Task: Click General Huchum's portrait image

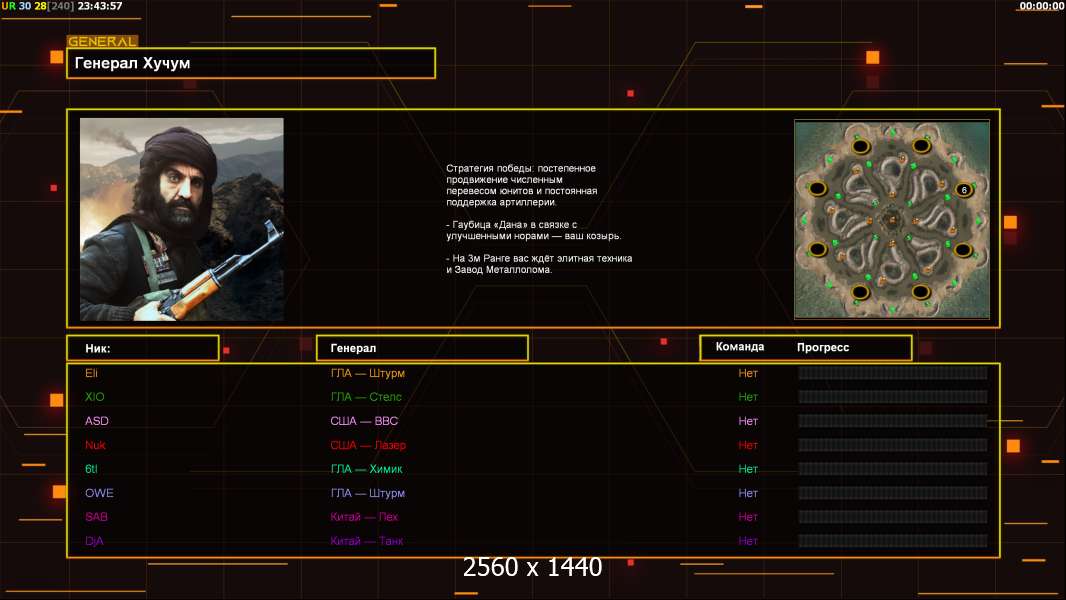Action: pos(182,219)
